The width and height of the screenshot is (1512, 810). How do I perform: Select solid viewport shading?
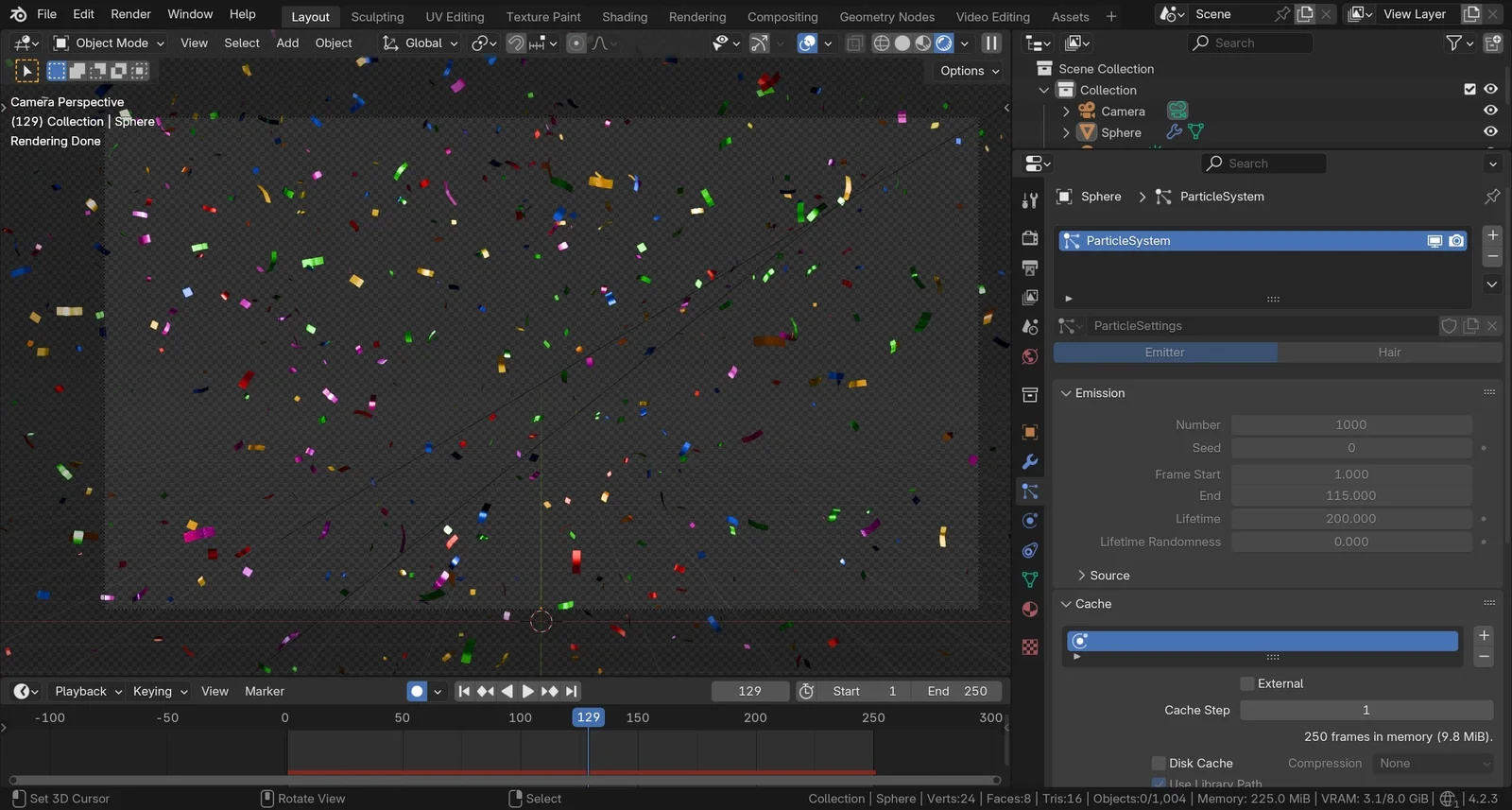[902, 43]
